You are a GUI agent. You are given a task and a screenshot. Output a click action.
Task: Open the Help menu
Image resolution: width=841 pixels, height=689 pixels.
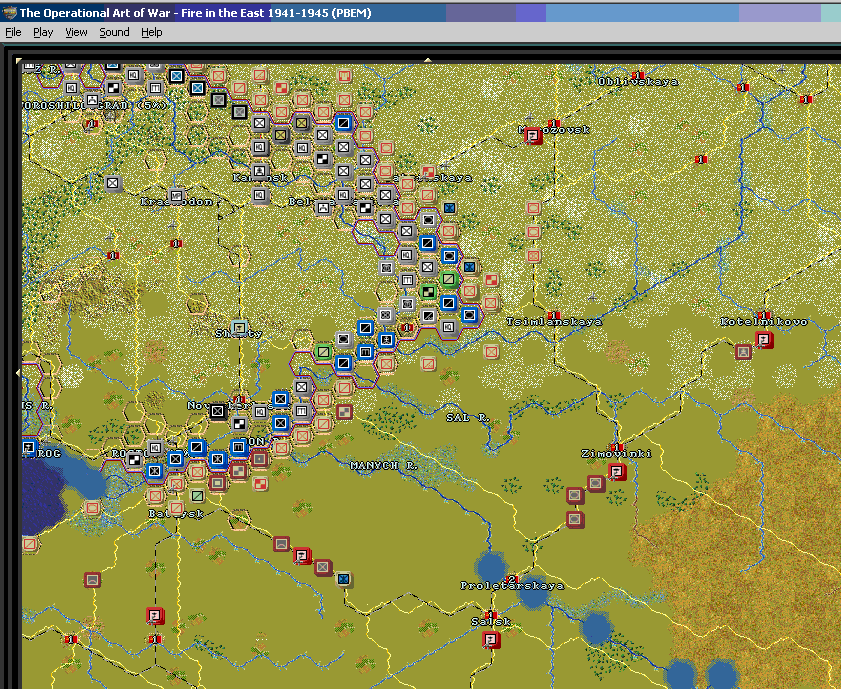152,32
